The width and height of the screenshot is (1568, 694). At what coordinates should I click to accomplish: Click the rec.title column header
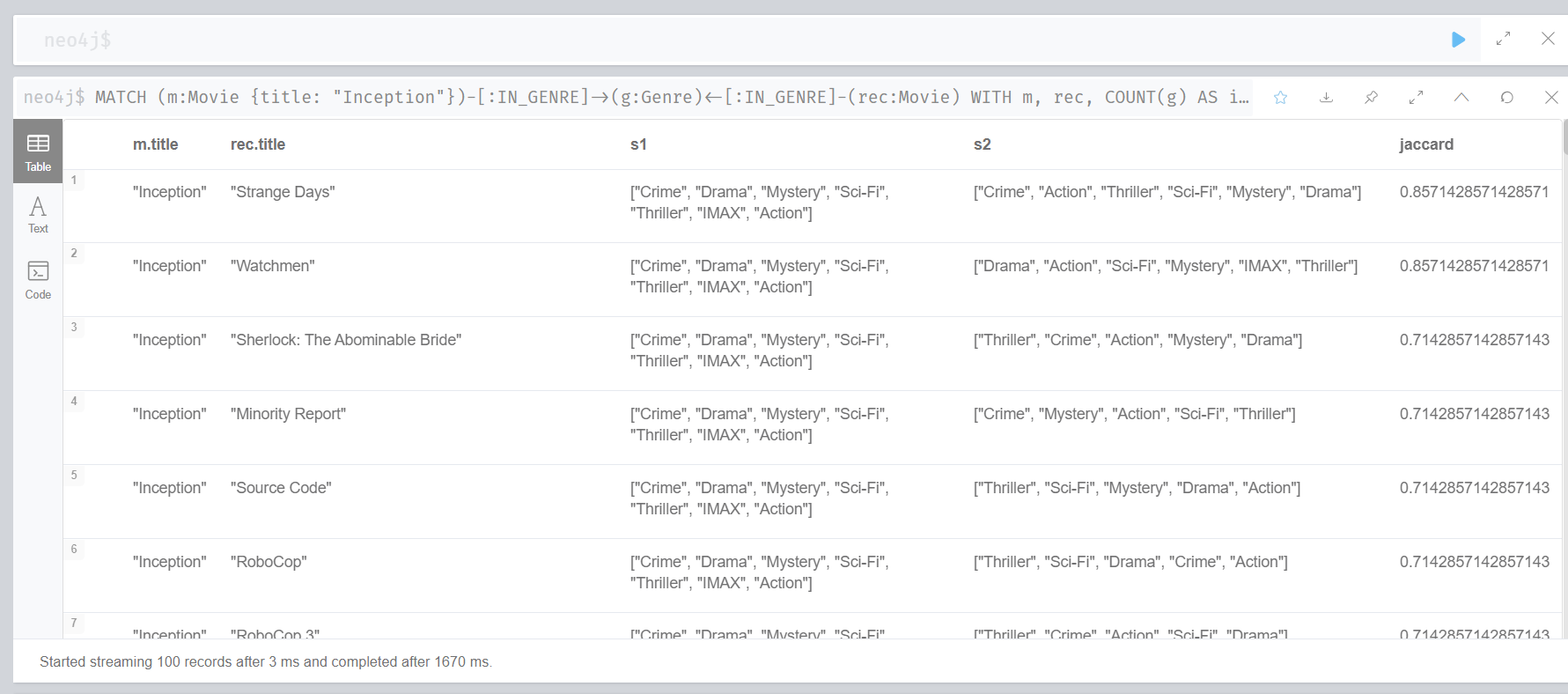pyautogui.click(x=258, y=144)
